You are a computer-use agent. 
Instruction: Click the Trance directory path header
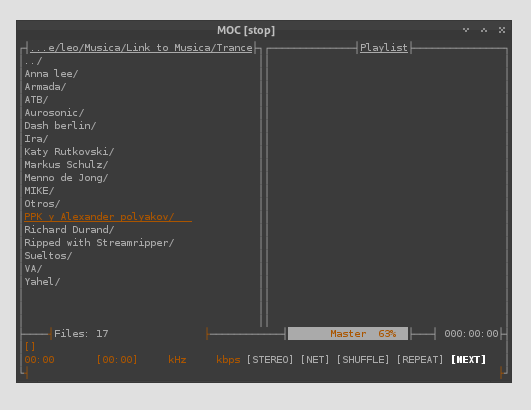[141, 48]
